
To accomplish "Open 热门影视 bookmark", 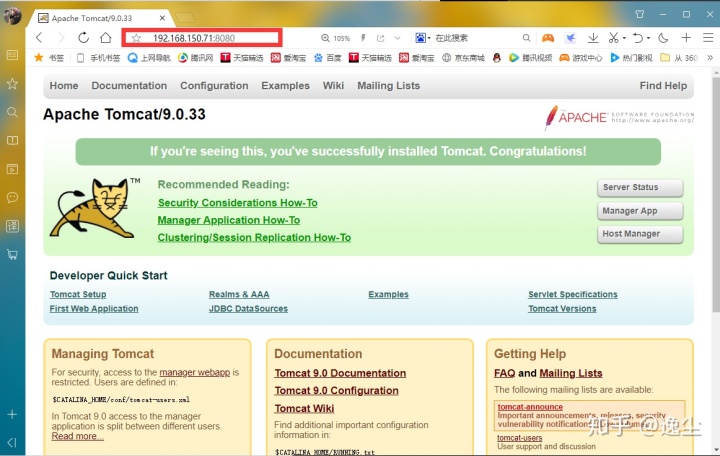I will pos(631,57).
